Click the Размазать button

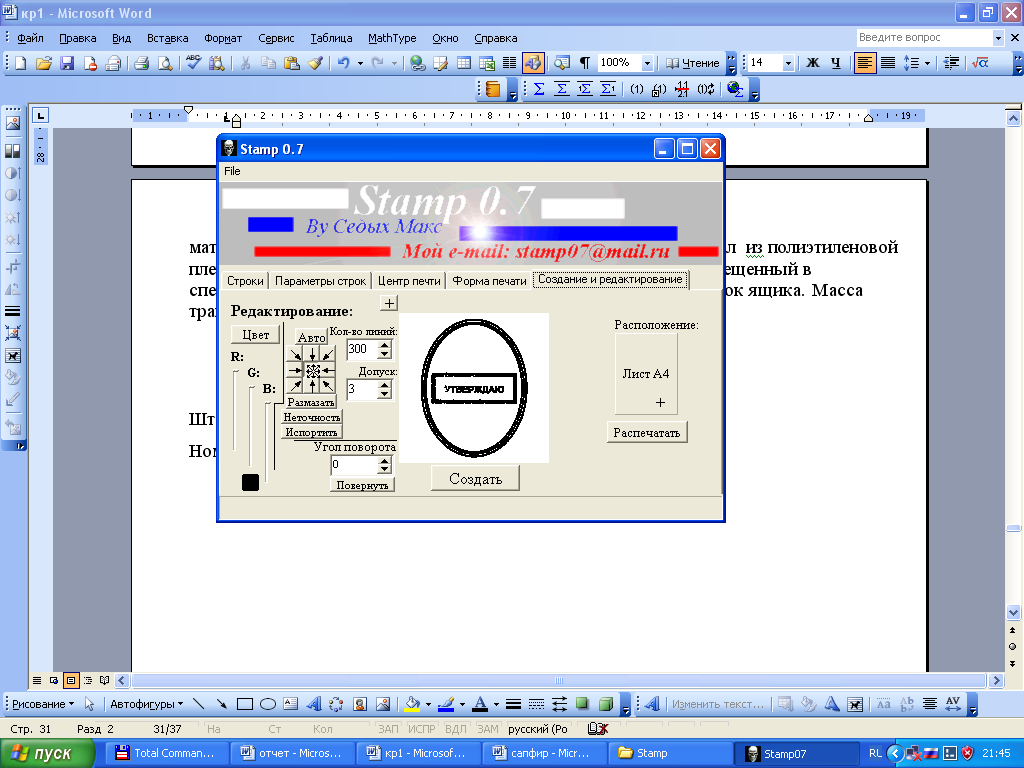[x=311, y=402]
